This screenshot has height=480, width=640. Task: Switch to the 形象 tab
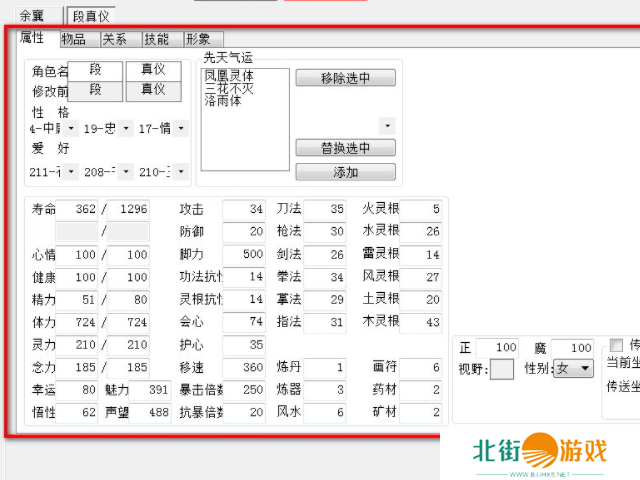197,39
